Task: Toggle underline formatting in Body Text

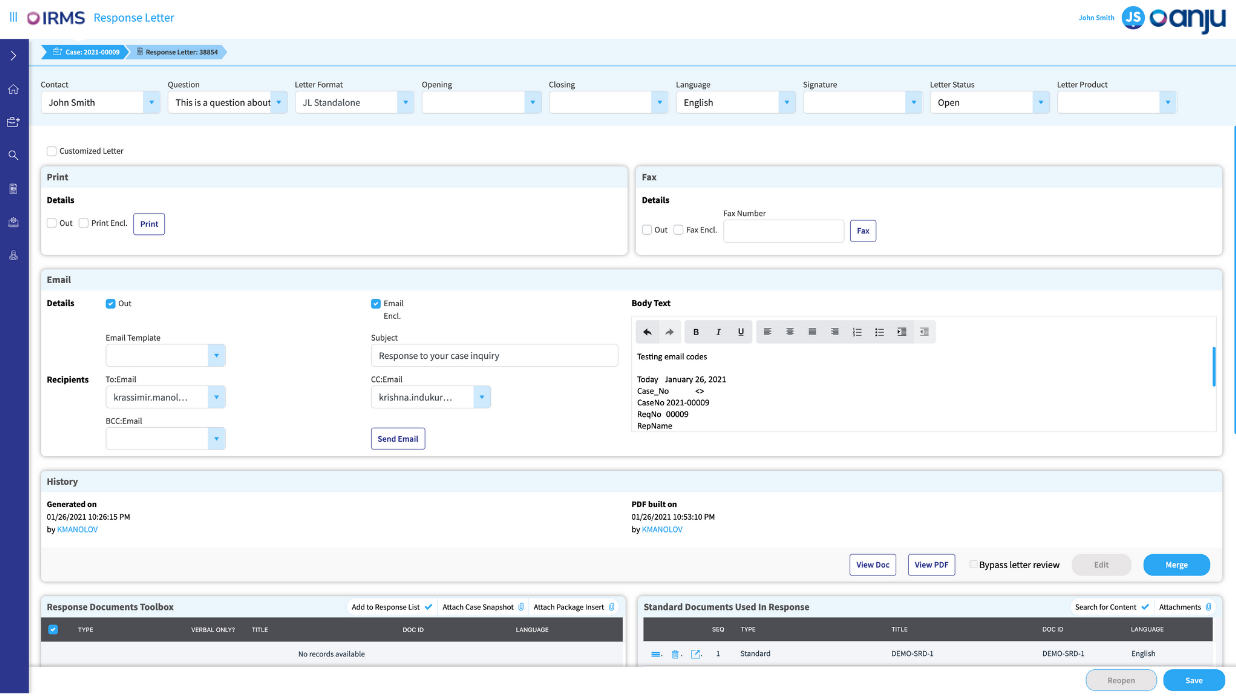Action: pos(741,332)
